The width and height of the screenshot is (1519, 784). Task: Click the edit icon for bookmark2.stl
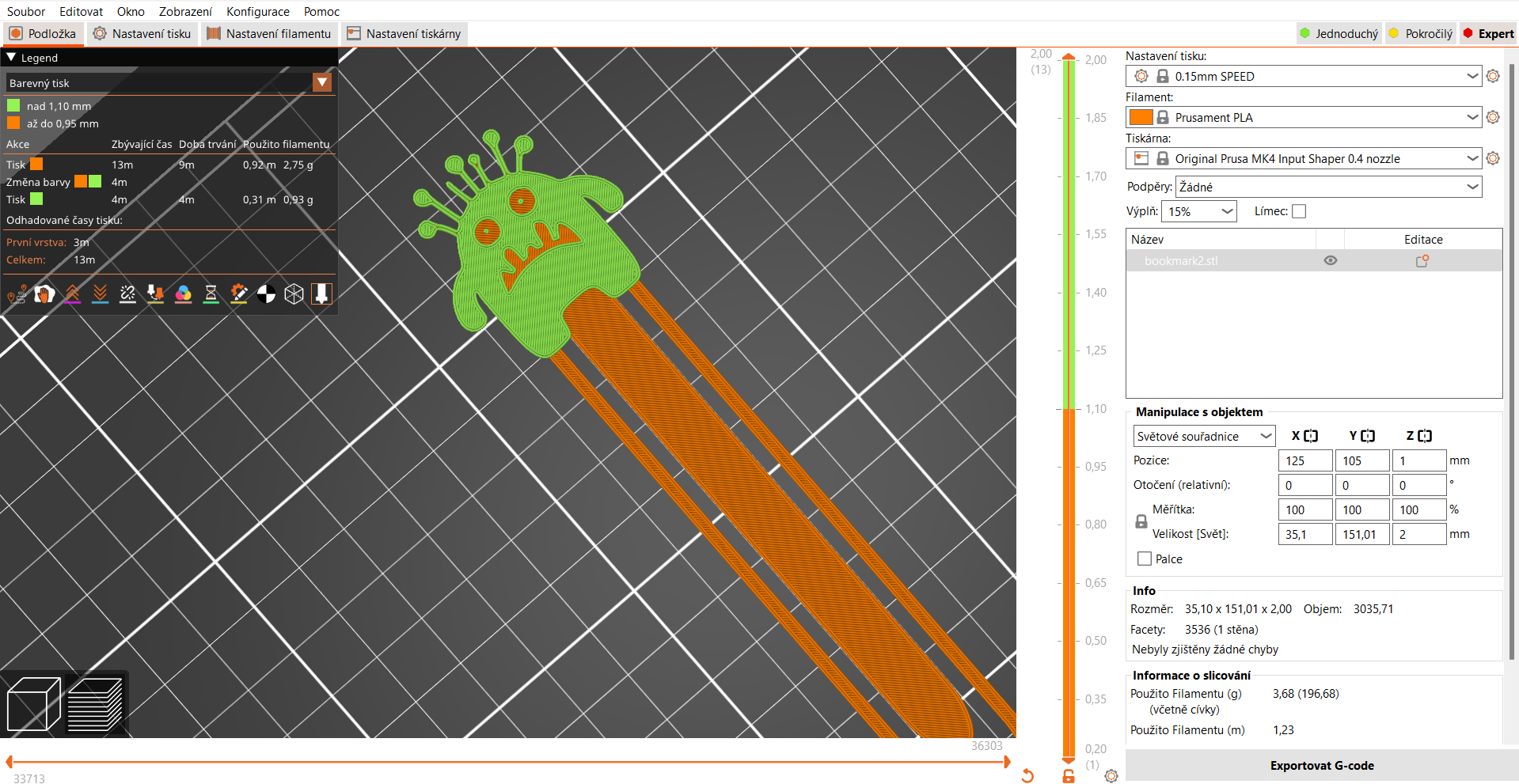[1422, 260]
